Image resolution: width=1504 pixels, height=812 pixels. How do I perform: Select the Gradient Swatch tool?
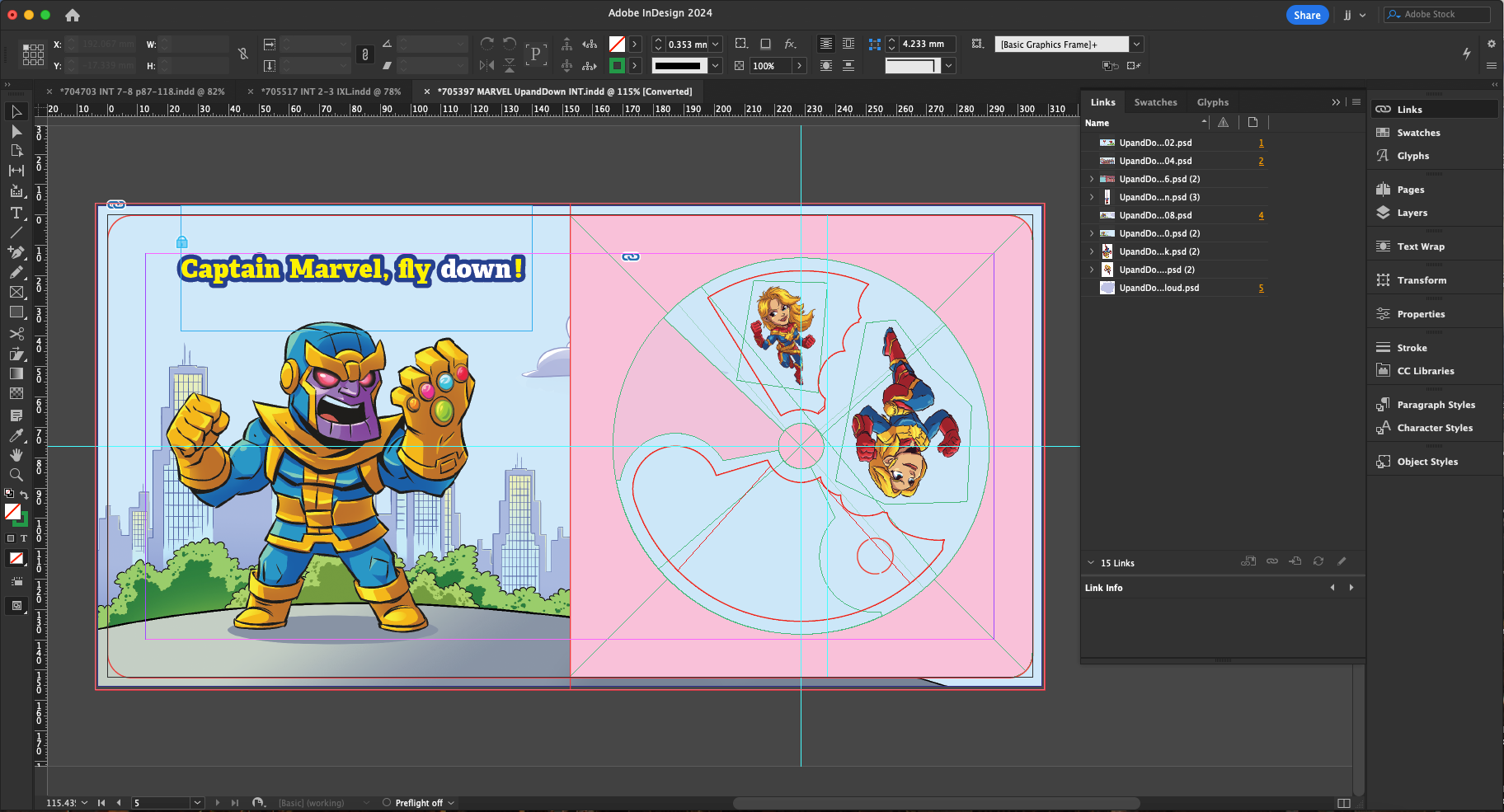pyautogui.click(x=16, y=373)
